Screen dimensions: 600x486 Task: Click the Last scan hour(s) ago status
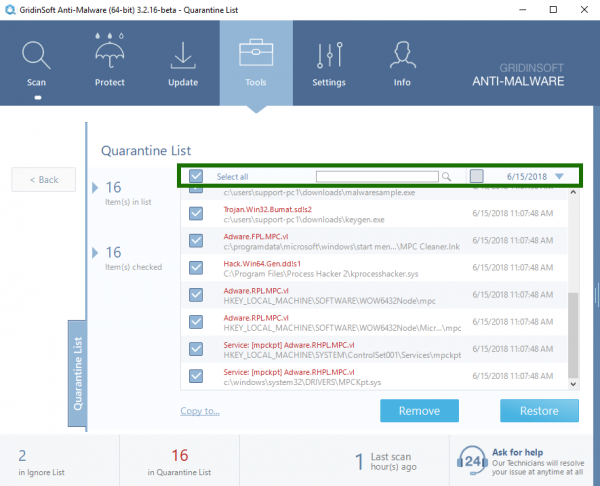coord(386,462)
